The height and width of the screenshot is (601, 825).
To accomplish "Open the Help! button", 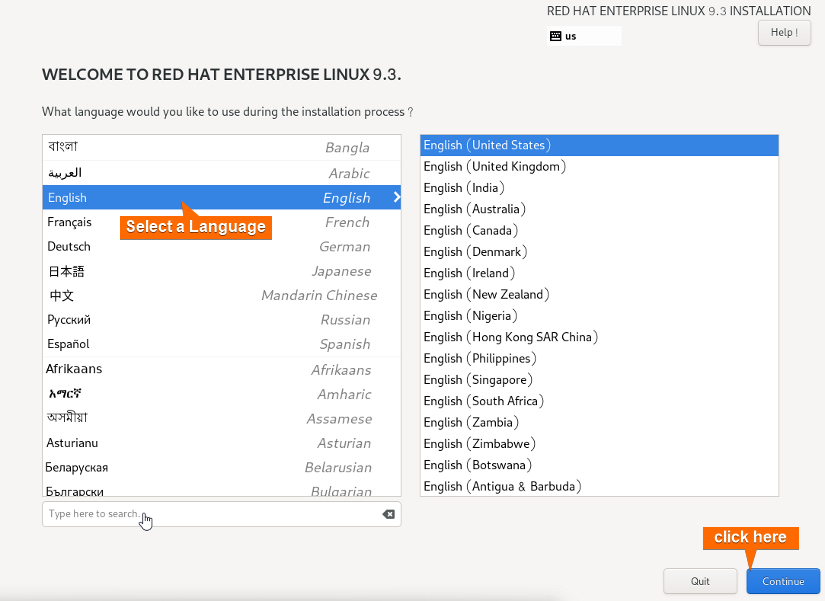I will point(784,33).
